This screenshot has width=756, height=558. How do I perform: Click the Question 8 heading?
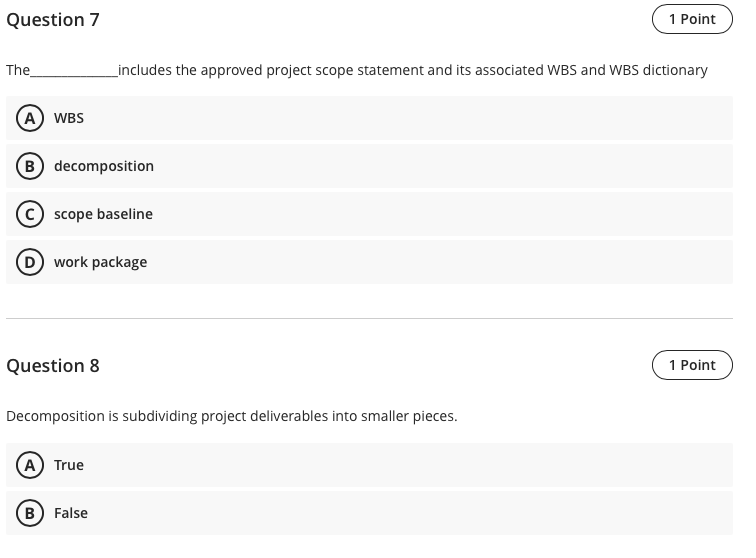53,366
